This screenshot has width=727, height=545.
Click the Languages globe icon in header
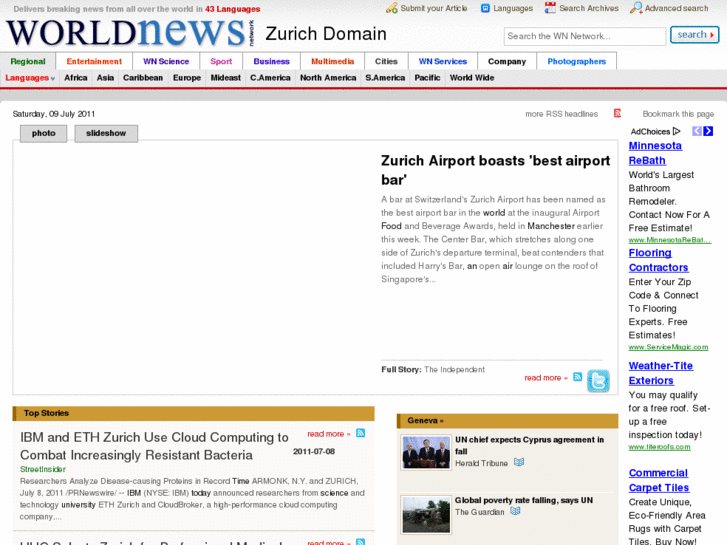(485, 8)
